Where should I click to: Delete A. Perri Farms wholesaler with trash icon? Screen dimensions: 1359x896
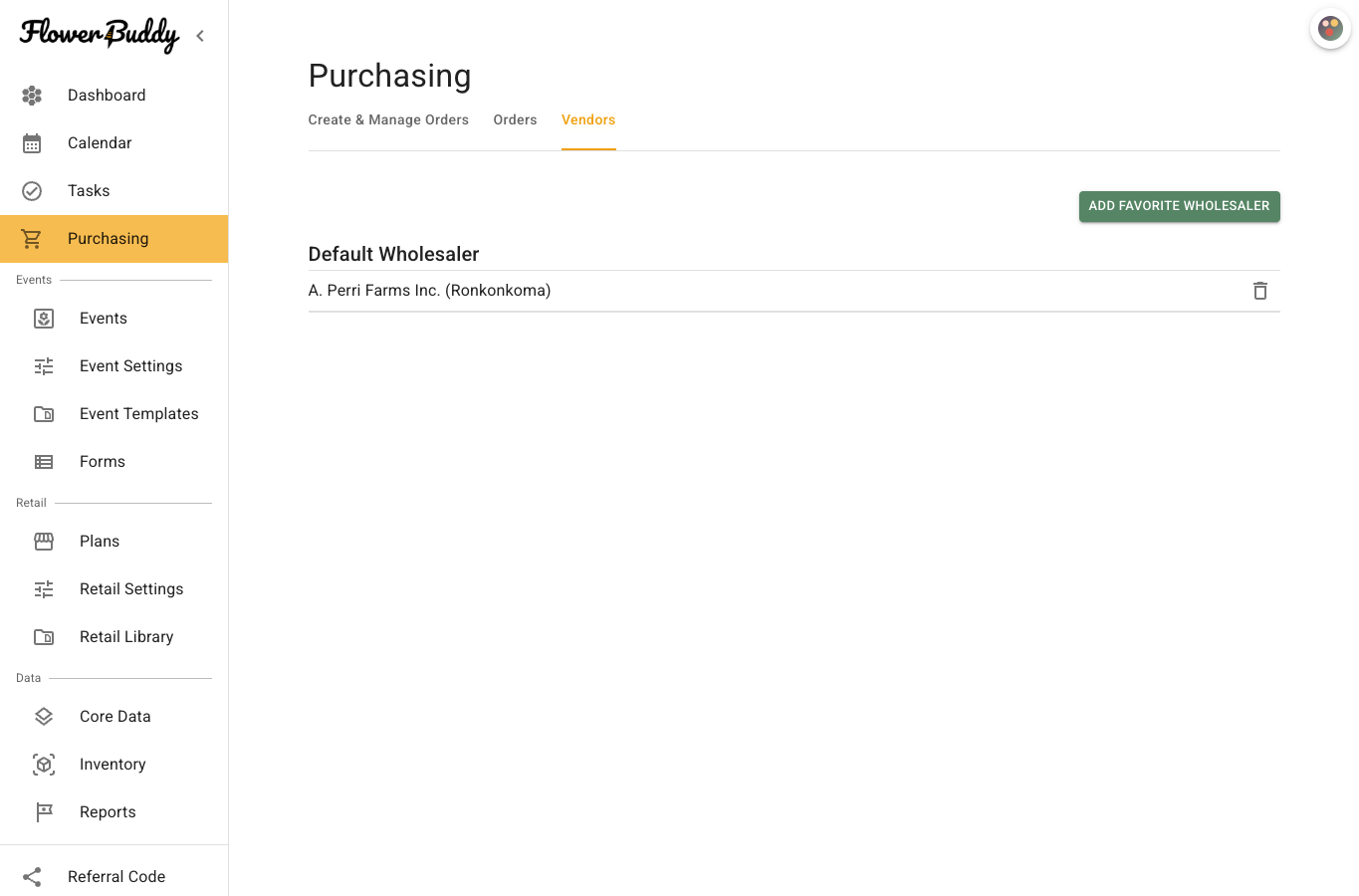coord(1260,291)
